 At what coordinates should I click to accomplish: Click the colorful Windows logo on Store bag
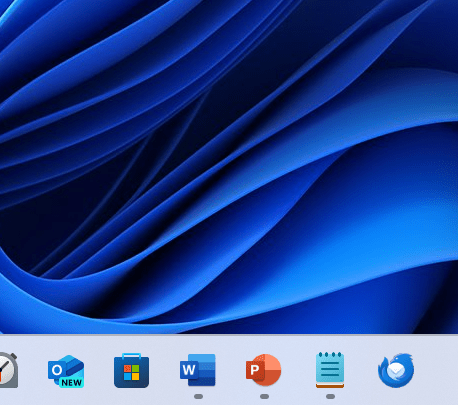pos(131,372)
